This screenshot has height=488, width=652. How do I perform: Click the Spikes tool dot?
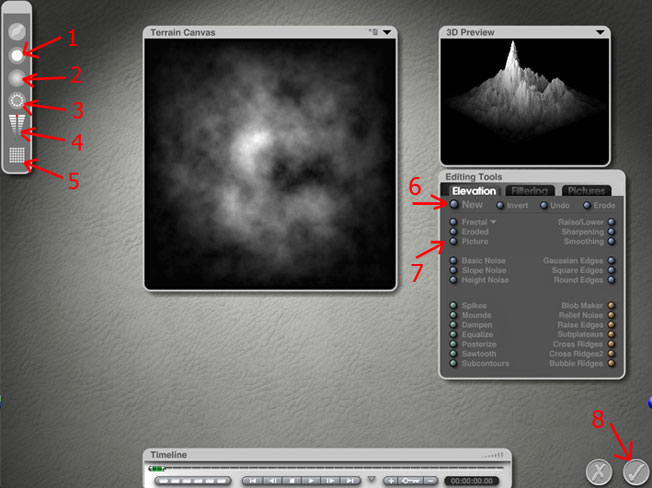pyautogui.click(x=454, y=306)
